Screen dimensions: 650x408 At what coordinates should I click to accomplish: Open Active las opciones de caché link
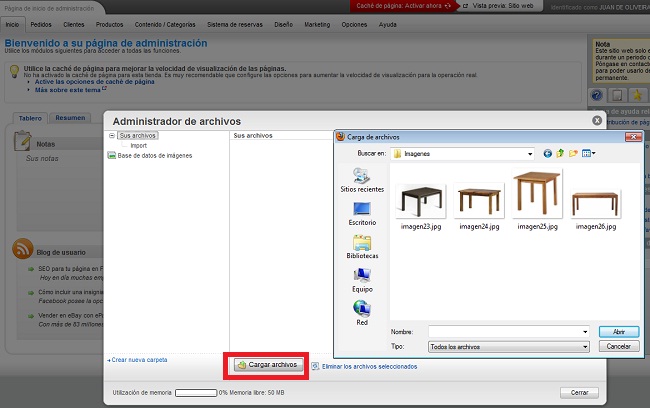point(95,82)
